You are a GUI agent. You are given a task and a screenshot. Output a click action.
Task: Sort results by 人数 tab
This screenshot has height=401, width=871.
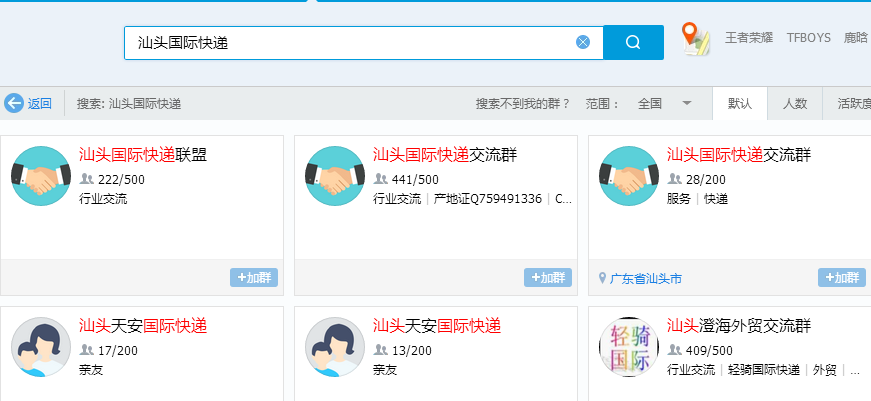[795, 103]
